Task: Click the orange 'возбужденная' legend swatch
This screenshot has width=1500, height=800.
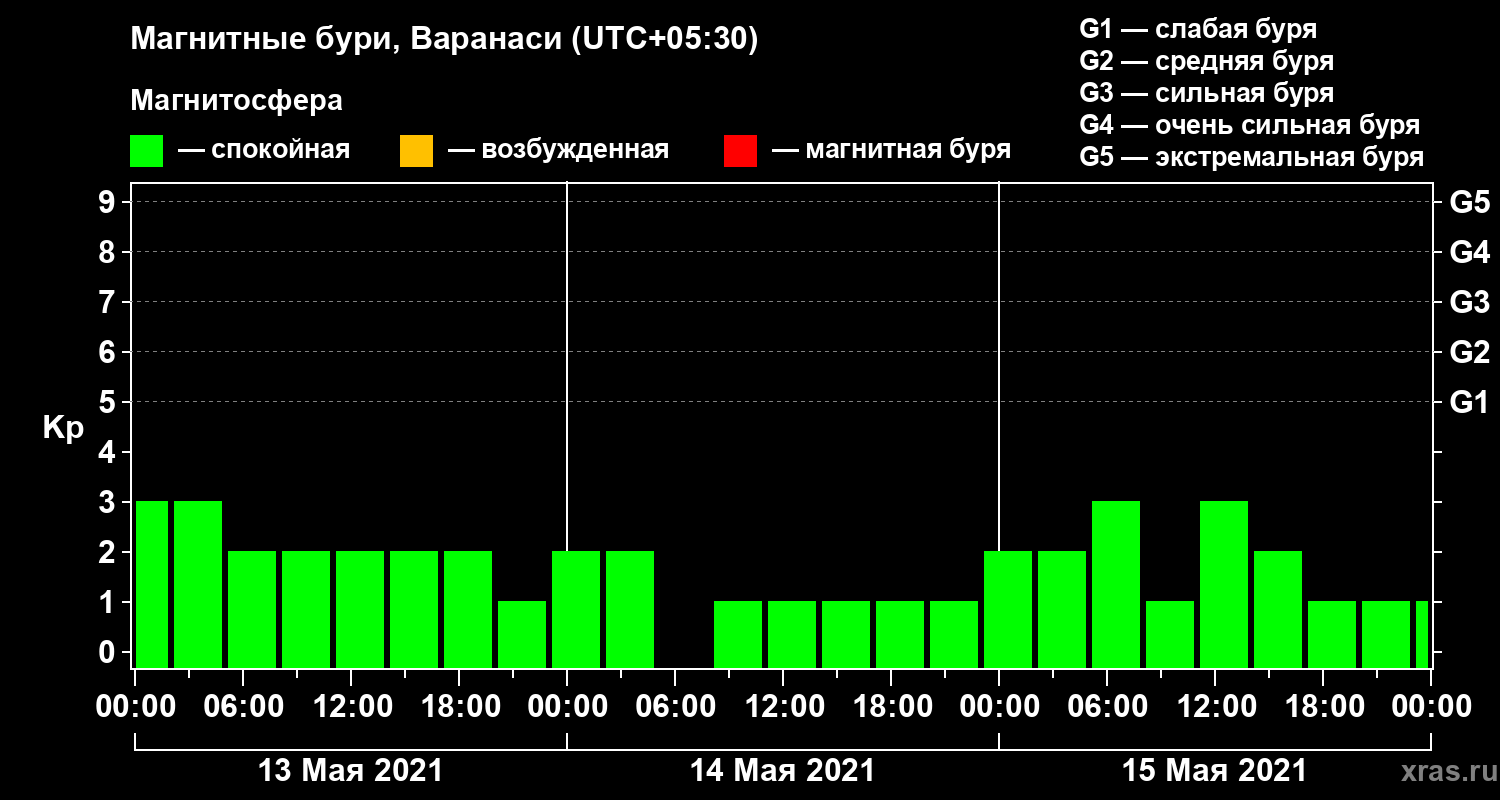Action: [x=416, y=151]
